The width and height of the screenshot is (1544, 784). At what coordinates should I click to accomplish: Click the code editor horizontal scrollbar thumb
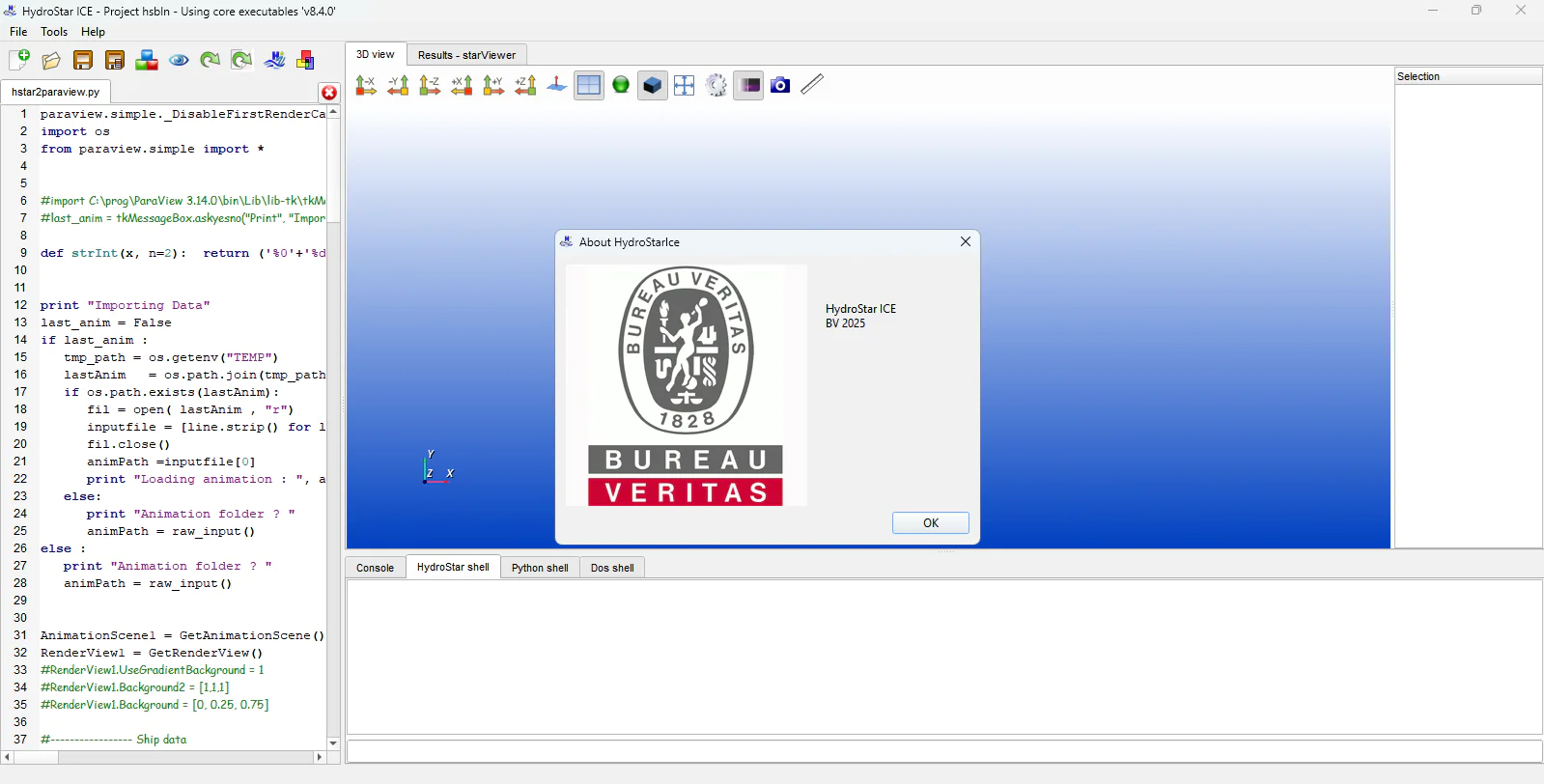(36, 757)
